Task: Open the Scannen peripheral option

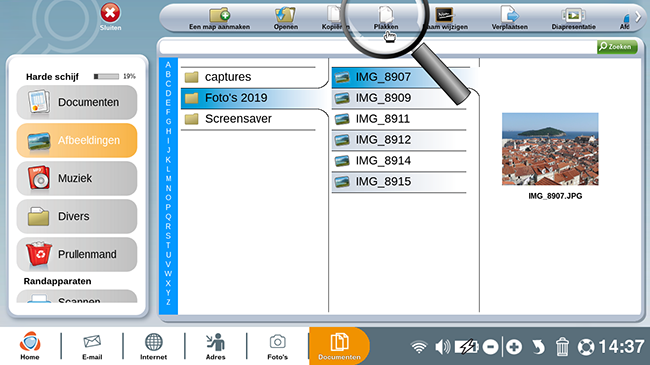Action: (x=77, y=297)
